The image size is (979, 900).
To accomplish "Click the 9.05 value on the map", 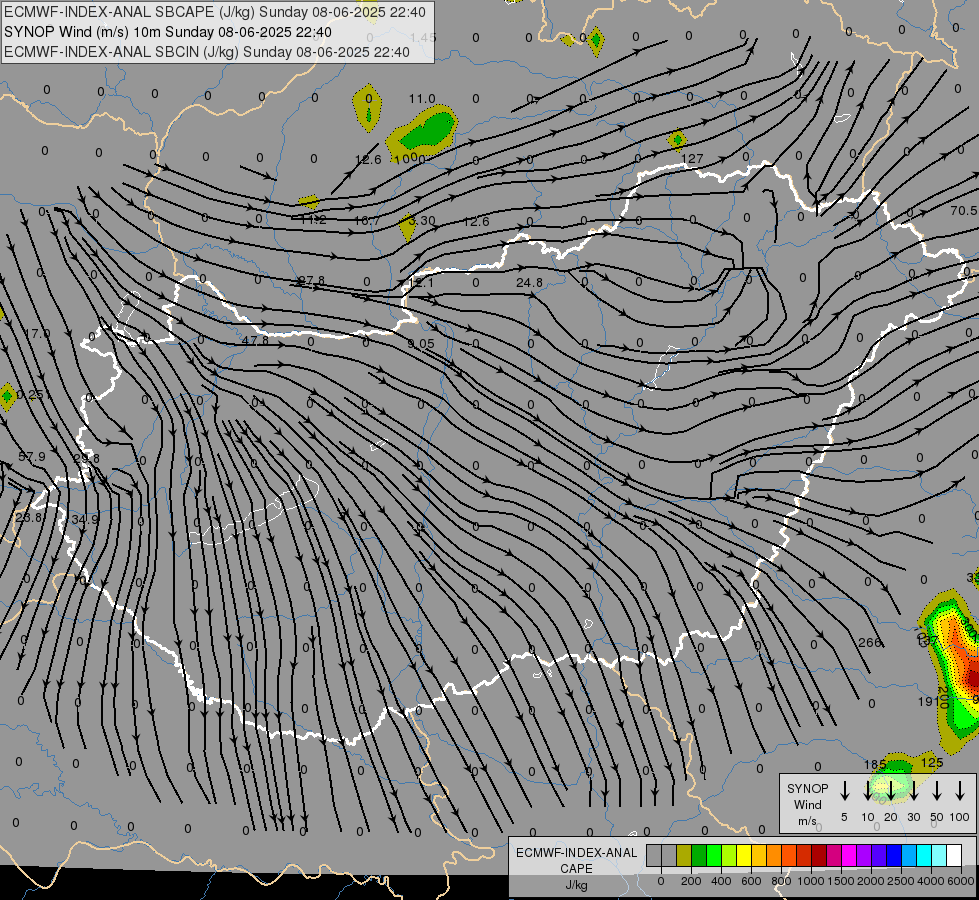I will tap(421, 344).
